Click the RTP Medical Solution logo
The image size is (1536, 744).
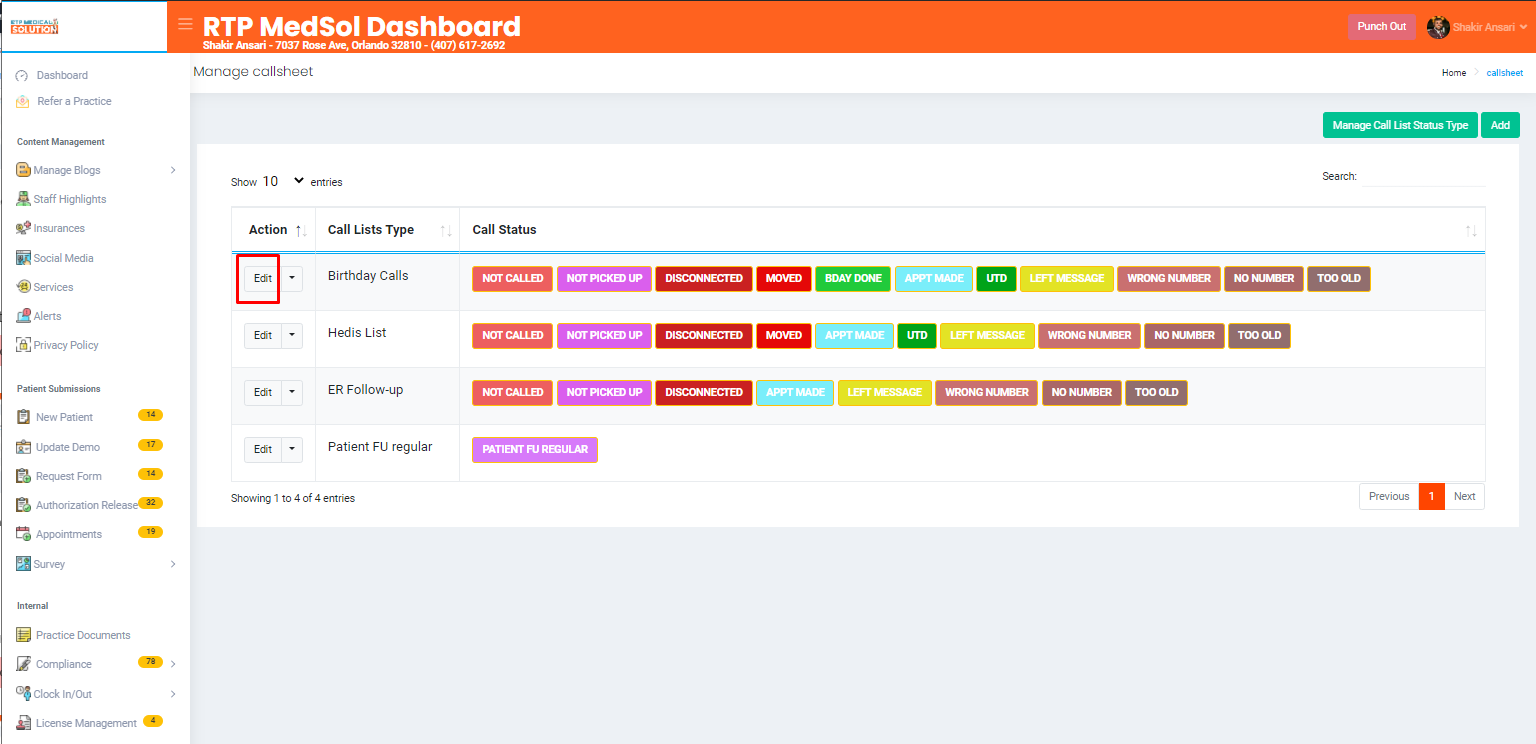[34, 25]
